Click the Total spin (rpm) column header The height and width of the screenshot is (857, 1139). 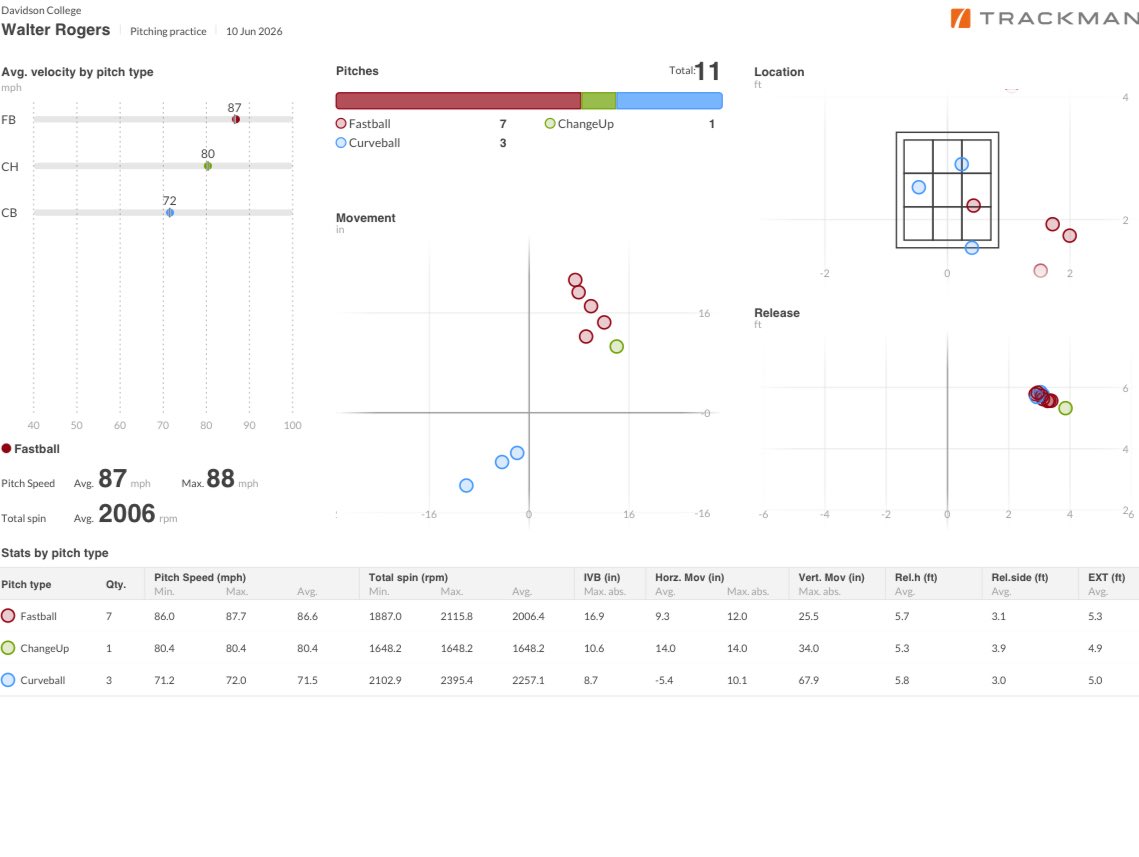click(408, 577)
